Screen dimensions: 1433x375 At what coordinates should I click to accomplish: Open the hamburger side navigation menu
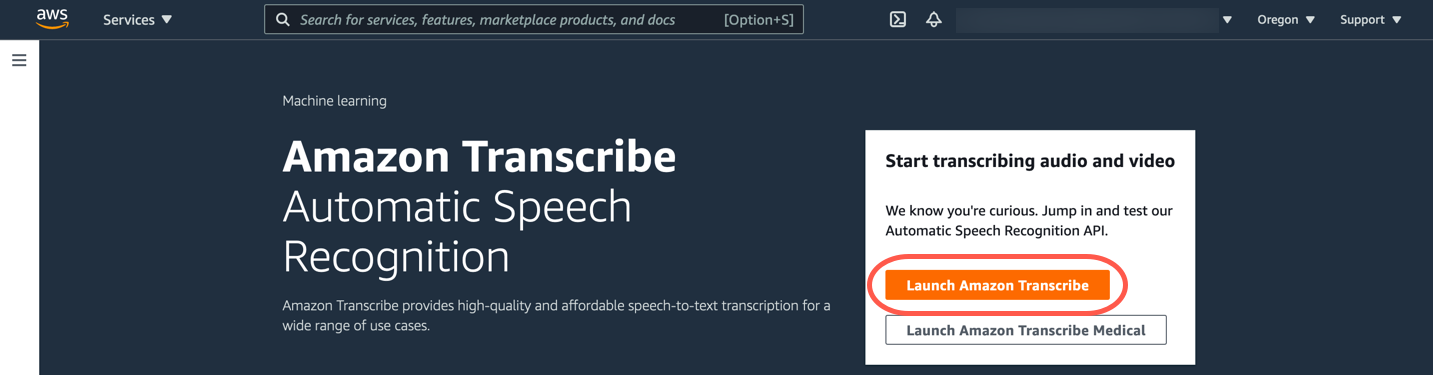click(19, 60)
